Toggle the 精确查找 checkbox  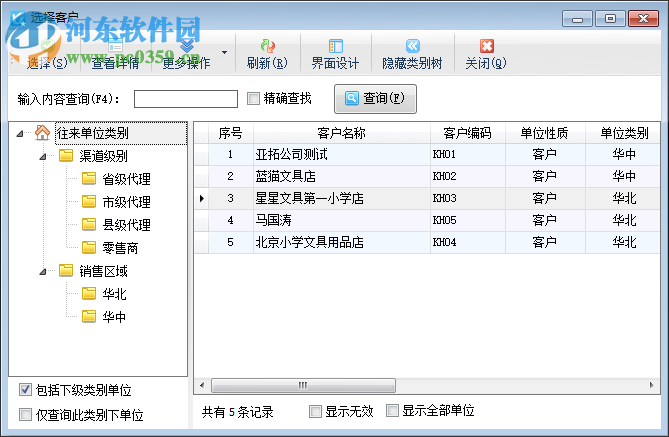coord(253,99)
